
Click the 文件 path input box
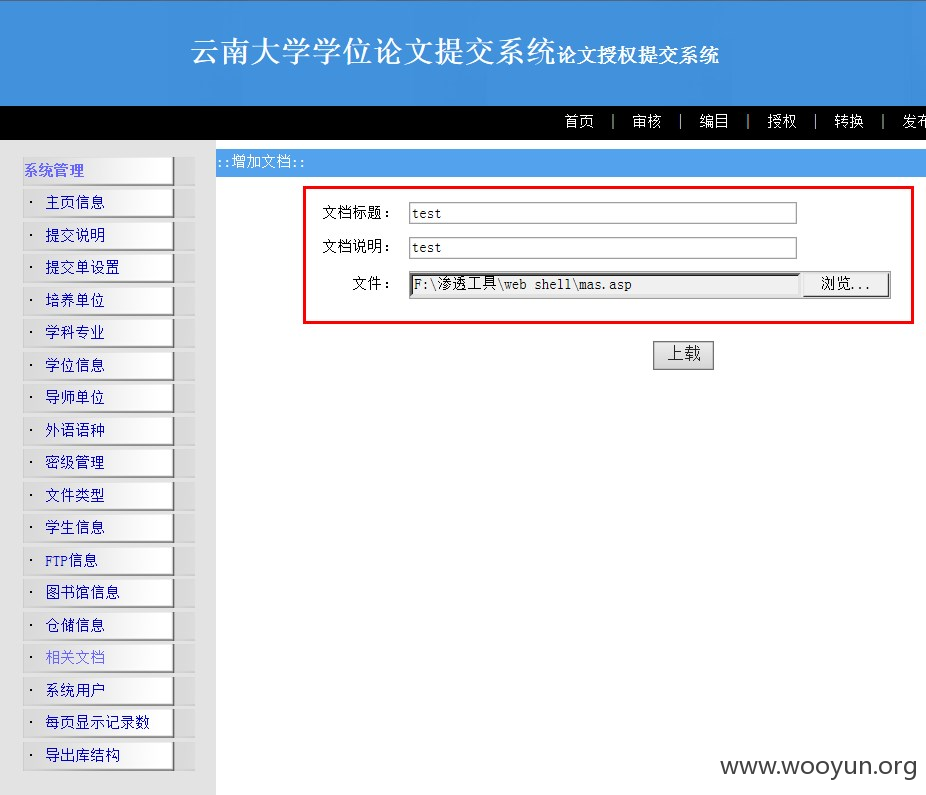point(605,285)
